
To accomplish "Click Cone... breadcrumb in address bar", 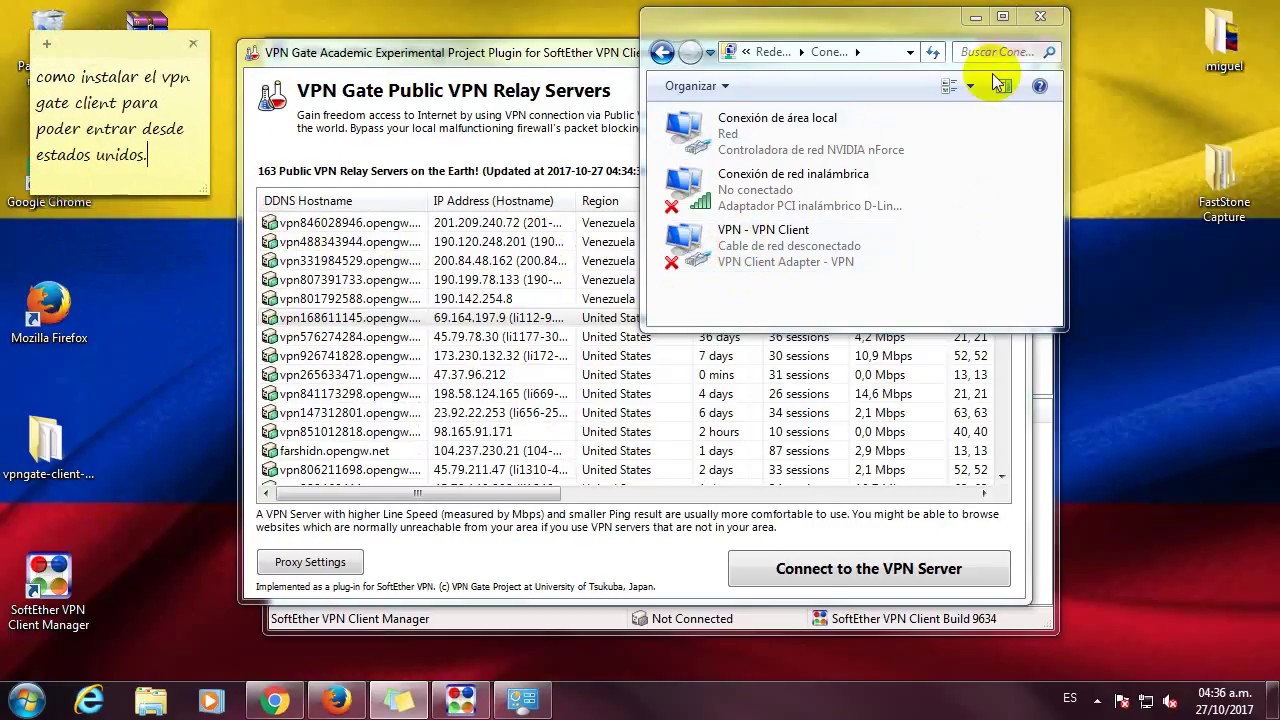I will pyautogui.click(x=829, y=52).
